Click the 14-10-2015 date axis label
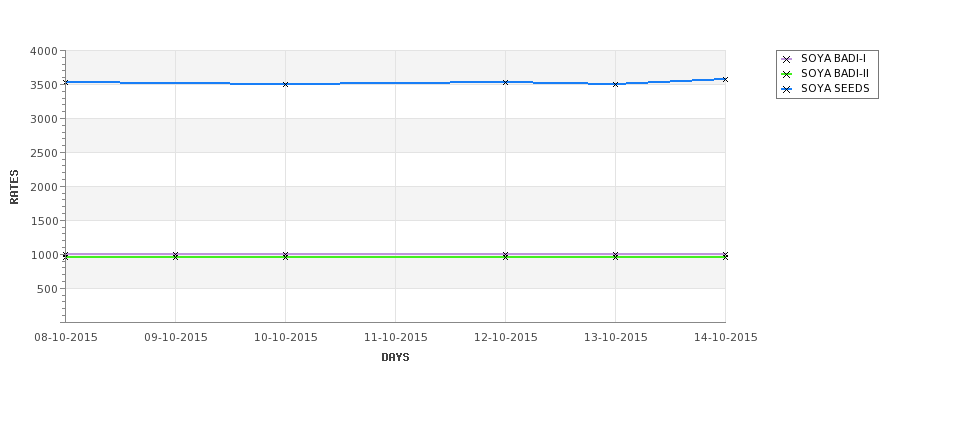This screenshot has height=429, width=975. click(726, 338)
